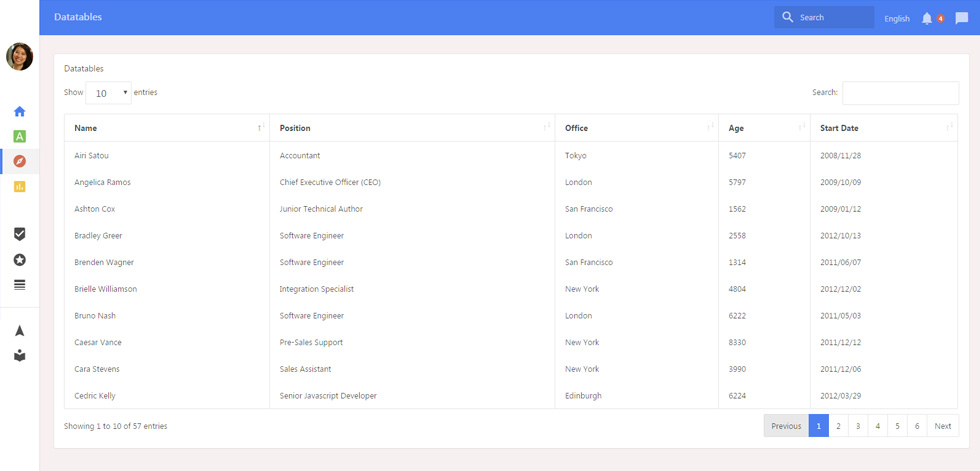Click the age value 5407

(737, 156)
